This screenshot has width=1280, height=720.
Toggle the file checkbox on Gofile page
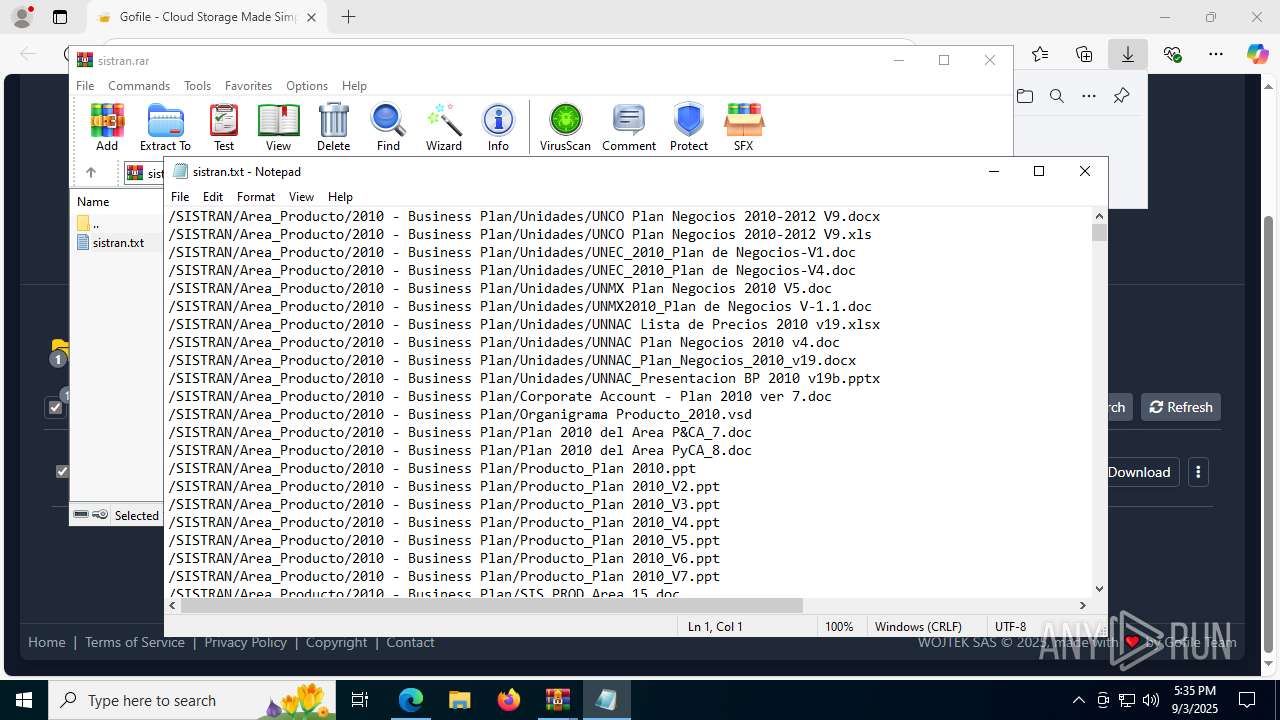click(x=62, y=471)
